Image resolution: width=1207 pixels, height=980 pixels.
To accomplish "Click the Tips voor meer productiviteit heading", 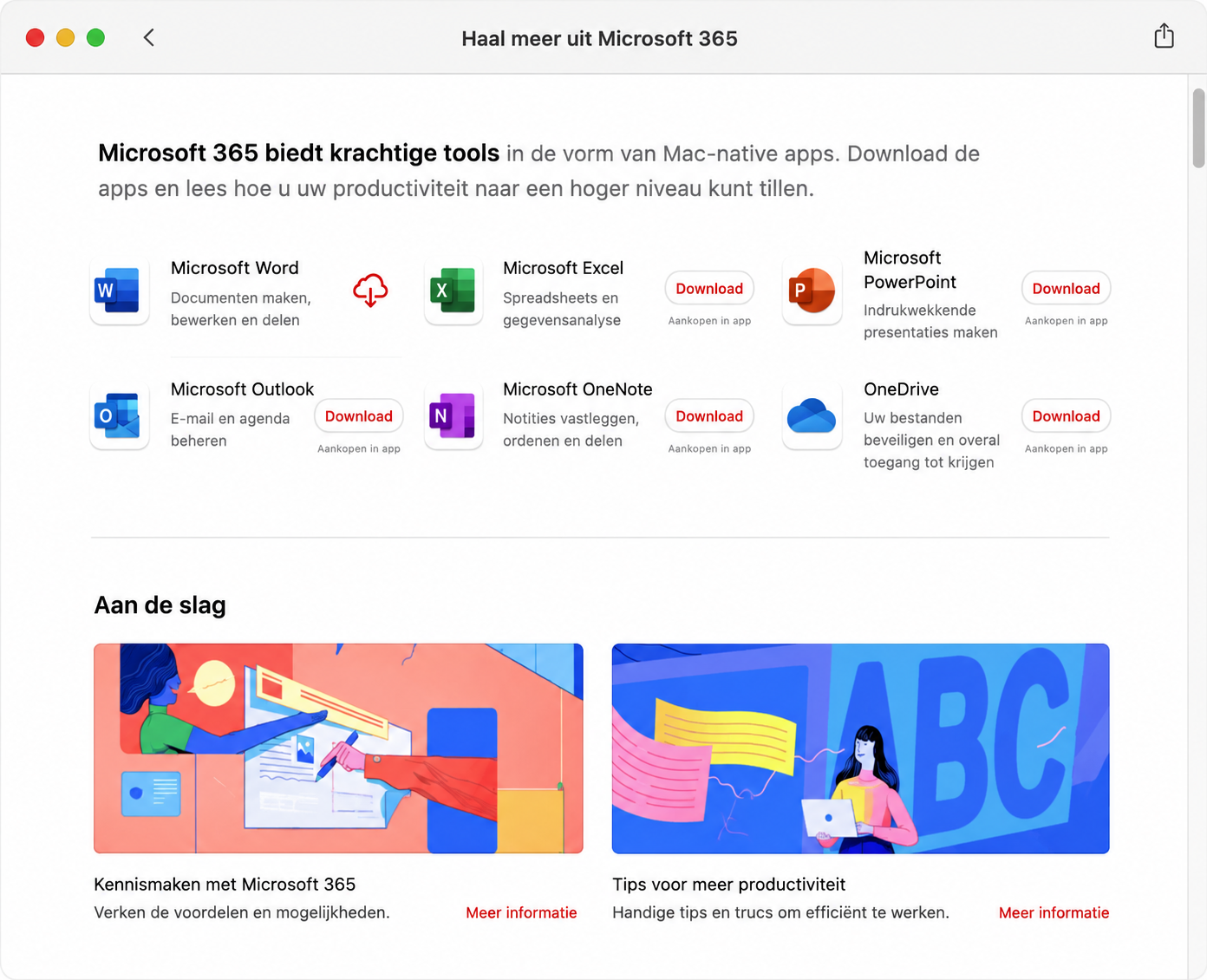I will tap(728, 885).
